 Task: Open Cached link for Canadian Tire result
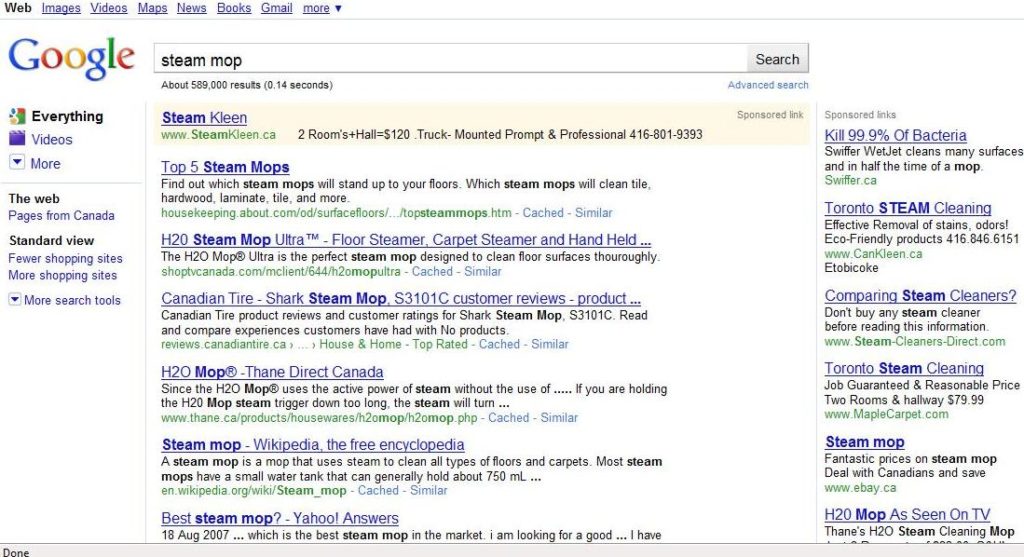click(500, 344)
